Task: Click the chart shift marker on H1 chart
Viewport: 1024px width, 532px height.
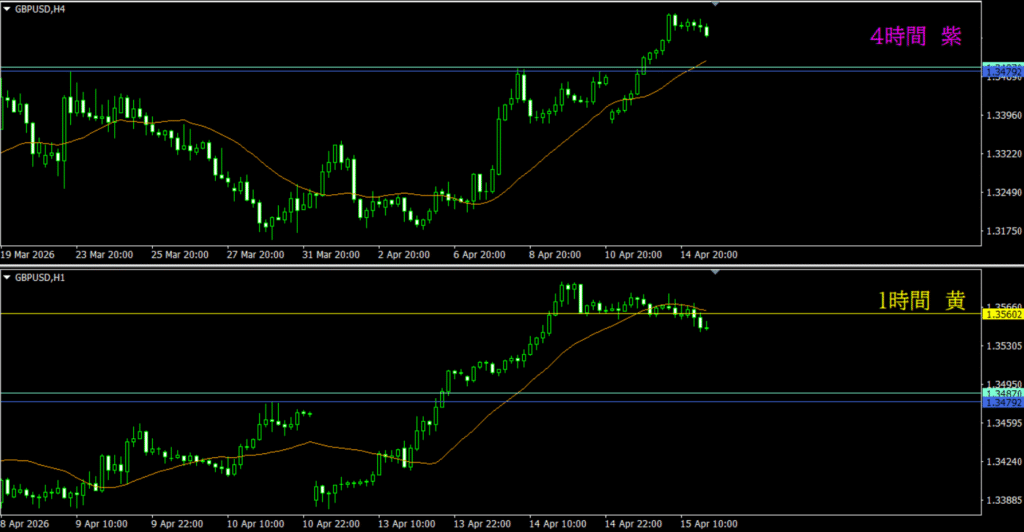Action: point(714,272)
